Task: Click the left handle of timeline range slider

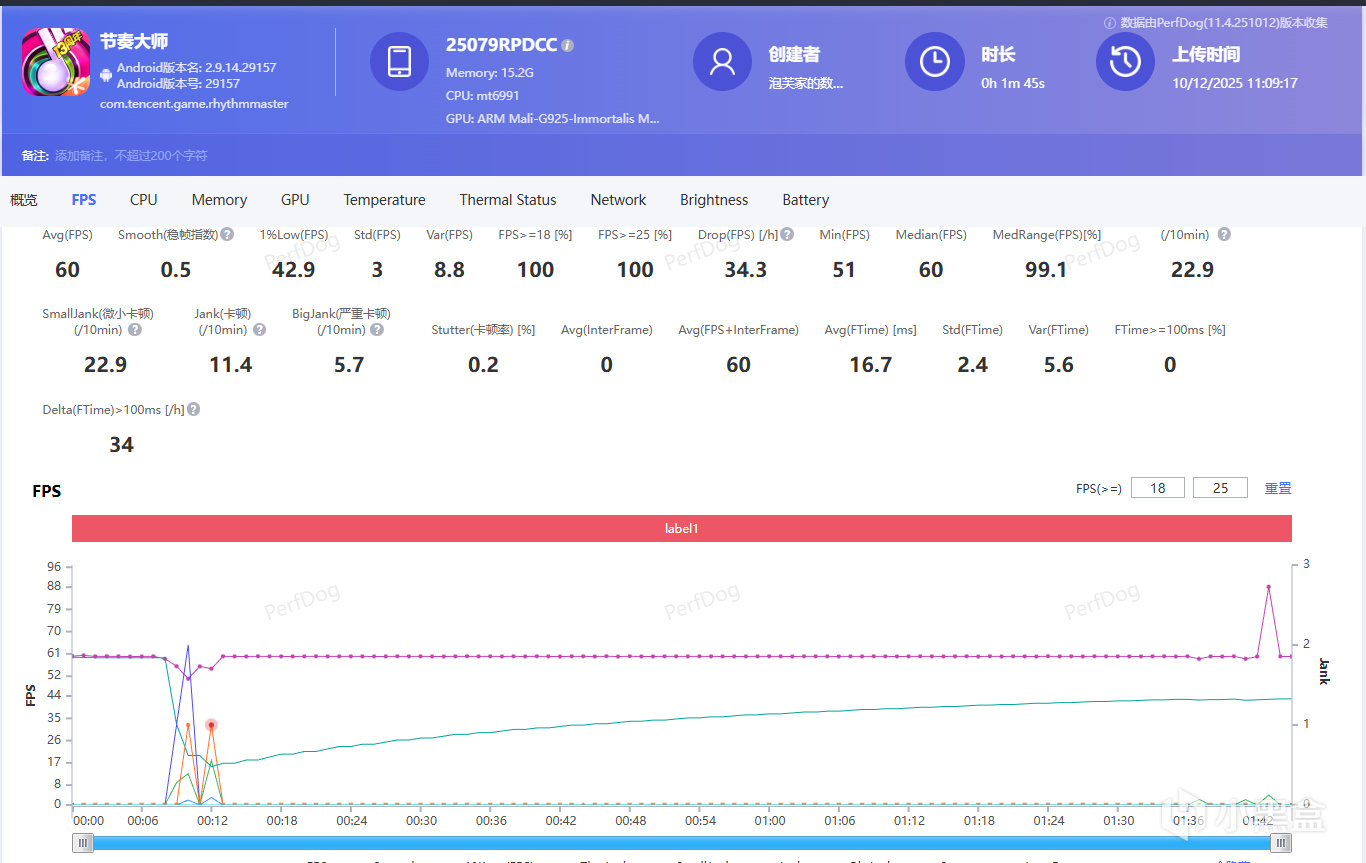Action: tap(84, 843)
